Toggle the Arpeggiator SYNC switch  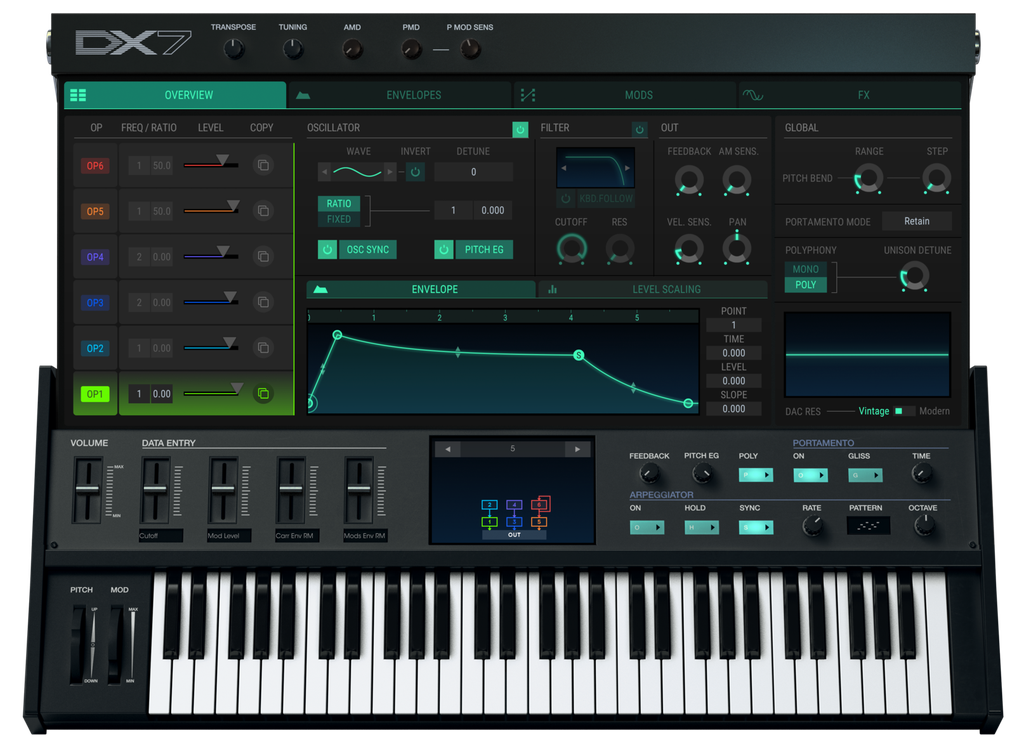tap(756, 528)
